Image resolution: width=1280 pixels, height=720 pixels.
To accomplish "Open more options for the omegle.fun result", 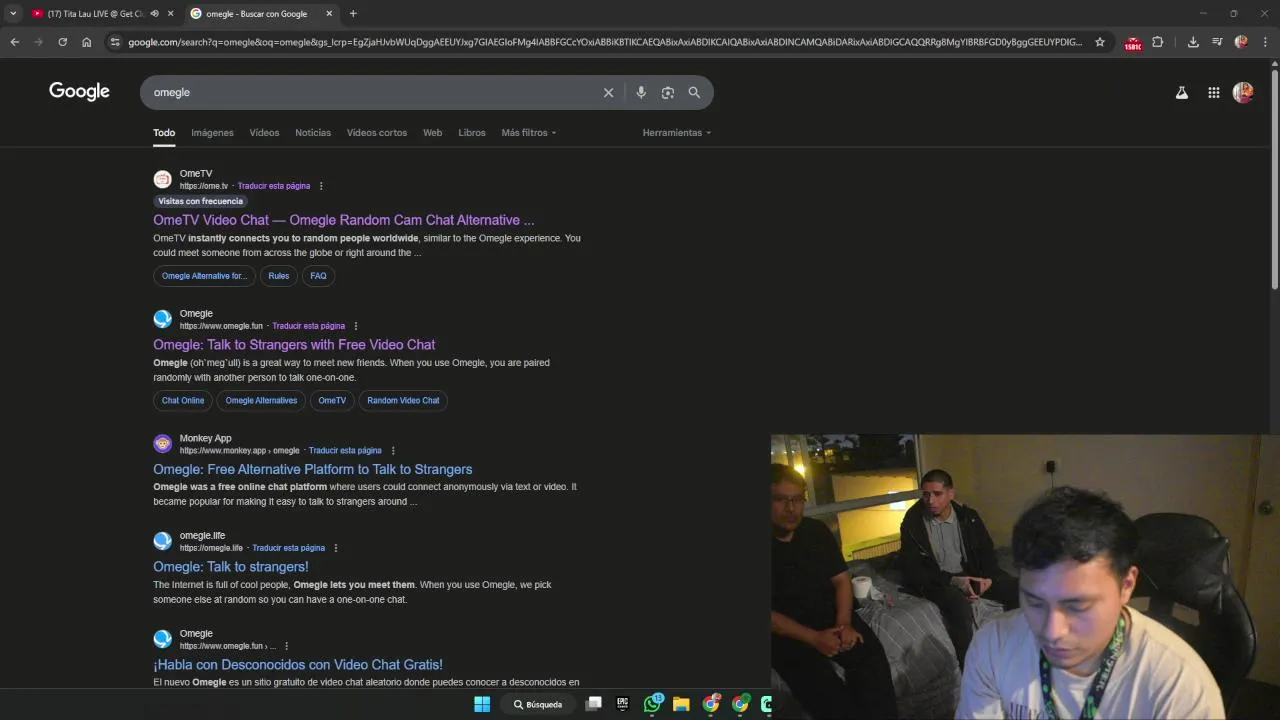I will coord(356,326).
